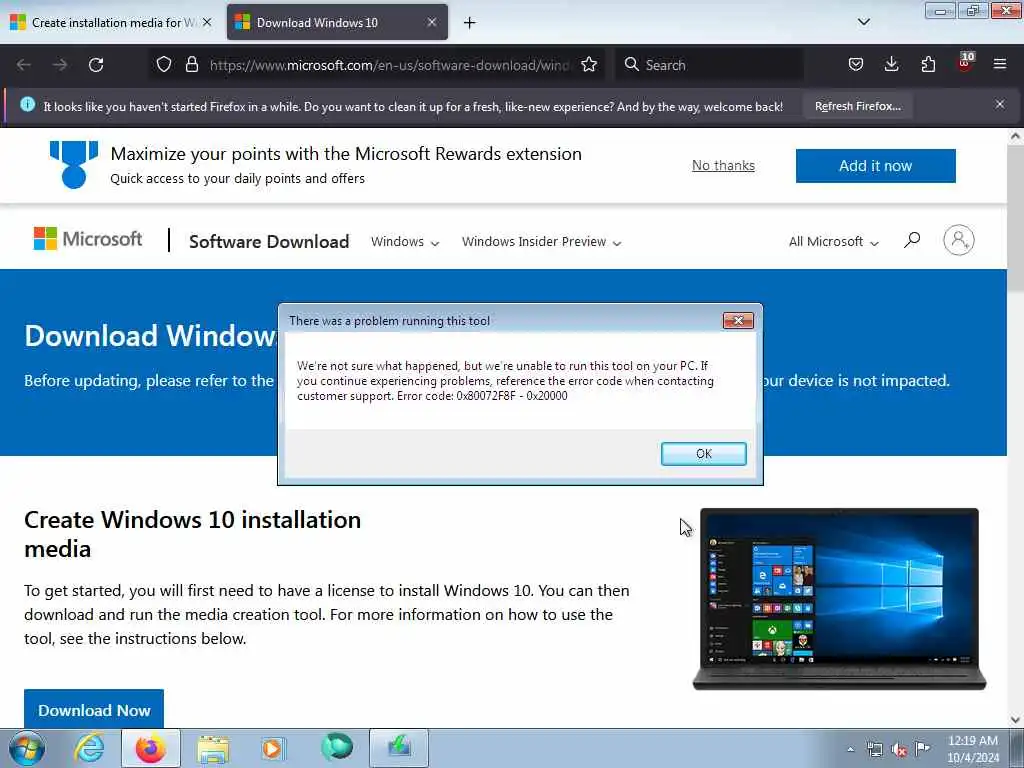Open the Pocket save icon
The width and height of the screenshot is (1024, 768).
[856, 65]
